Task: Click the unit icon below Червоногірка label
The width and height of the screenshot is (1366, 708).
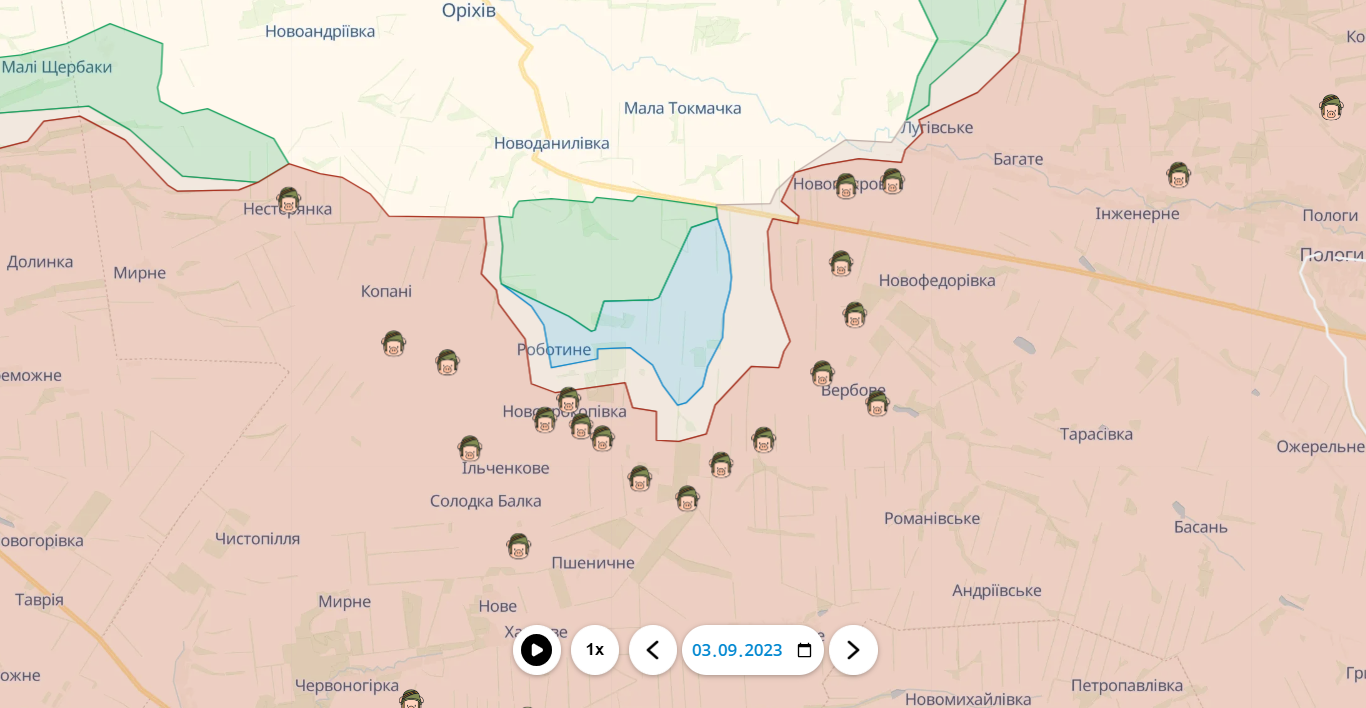Action: coord(410,699)
